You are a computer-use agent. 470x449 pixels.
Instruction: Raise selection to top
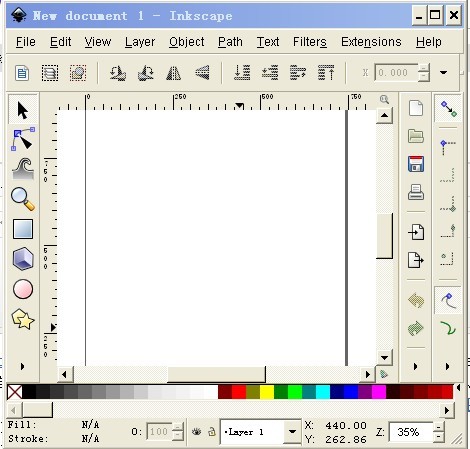click(x=326, y=73)
